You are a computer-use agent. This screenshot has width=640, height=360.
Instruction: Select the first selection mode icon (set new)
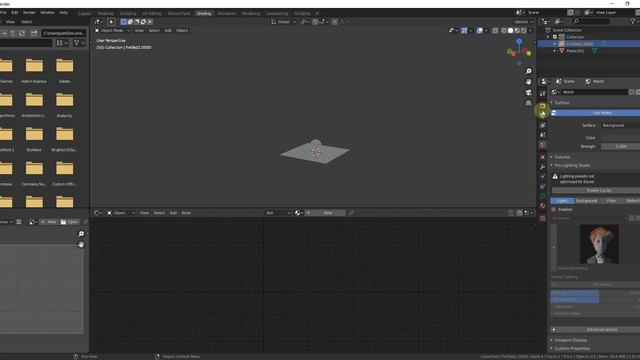click(x=123, y=22)
